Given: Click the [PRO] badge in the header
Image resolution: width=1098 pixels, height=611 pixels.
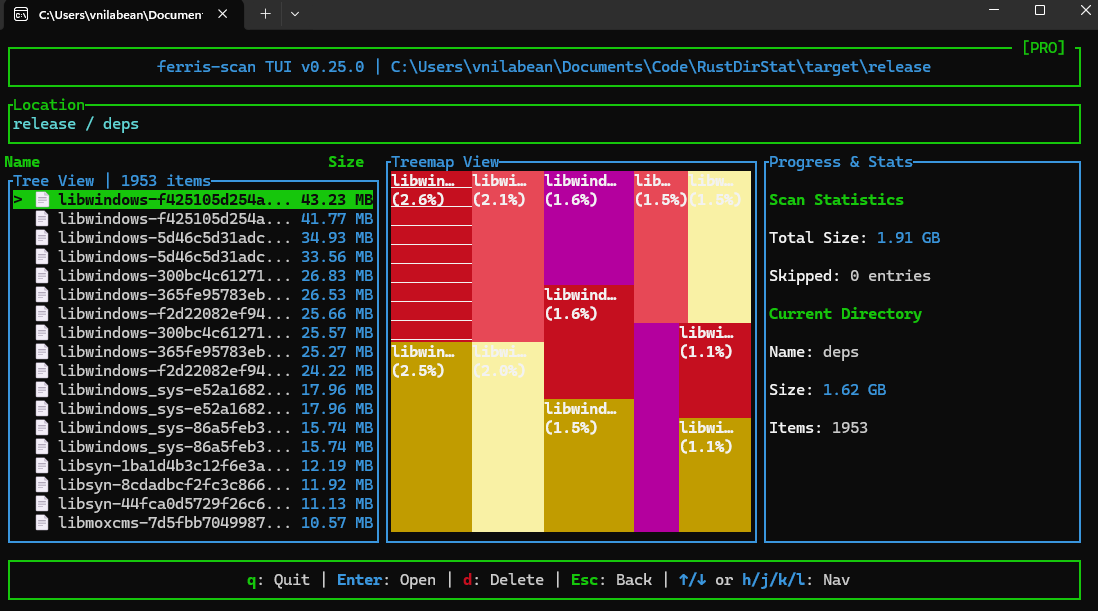Looking at the screenshot, I should pyautogui.click(x=1043, y=48).
